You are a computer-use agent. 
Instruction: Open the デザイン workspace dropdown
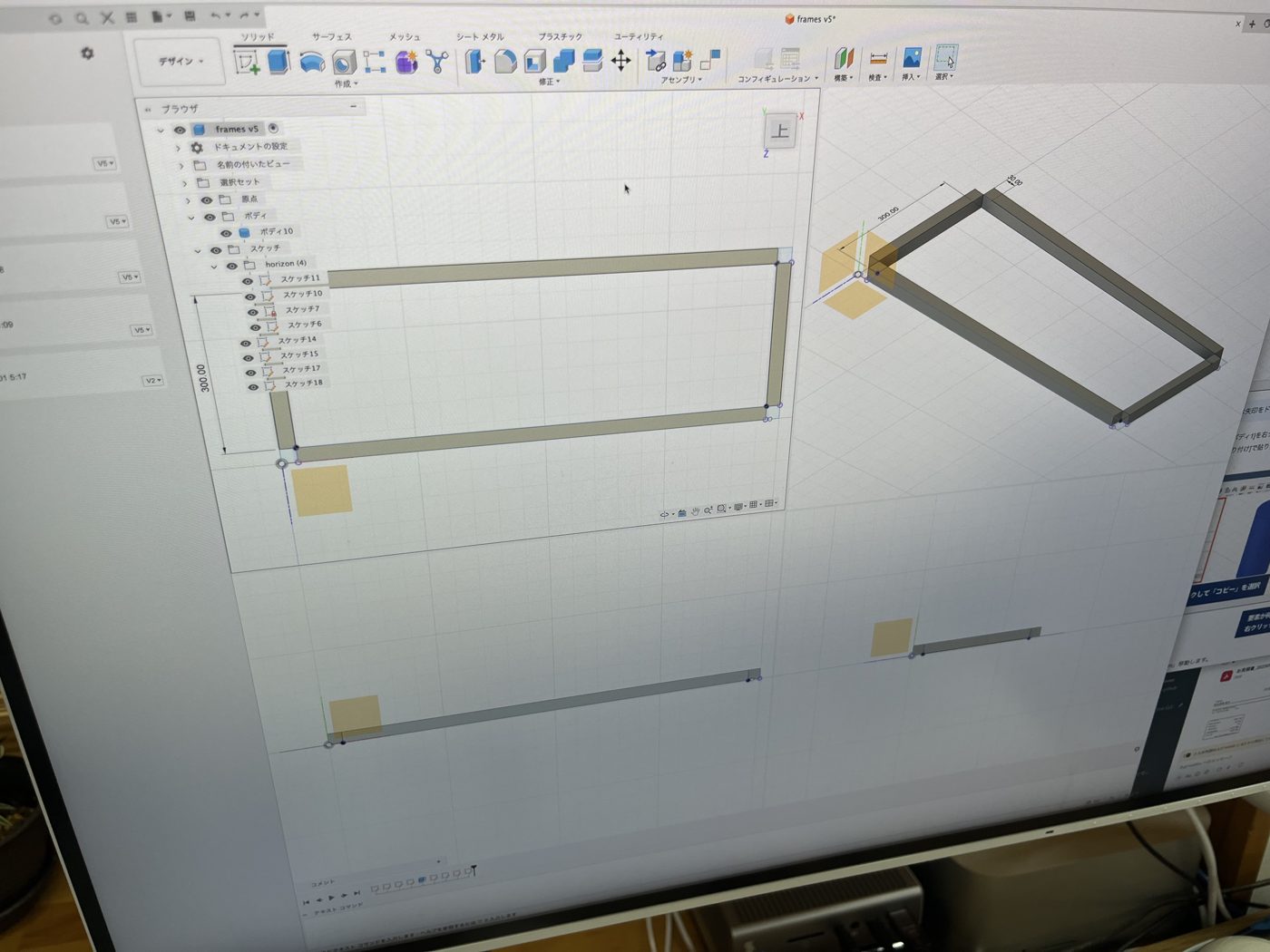pos(181,61)
